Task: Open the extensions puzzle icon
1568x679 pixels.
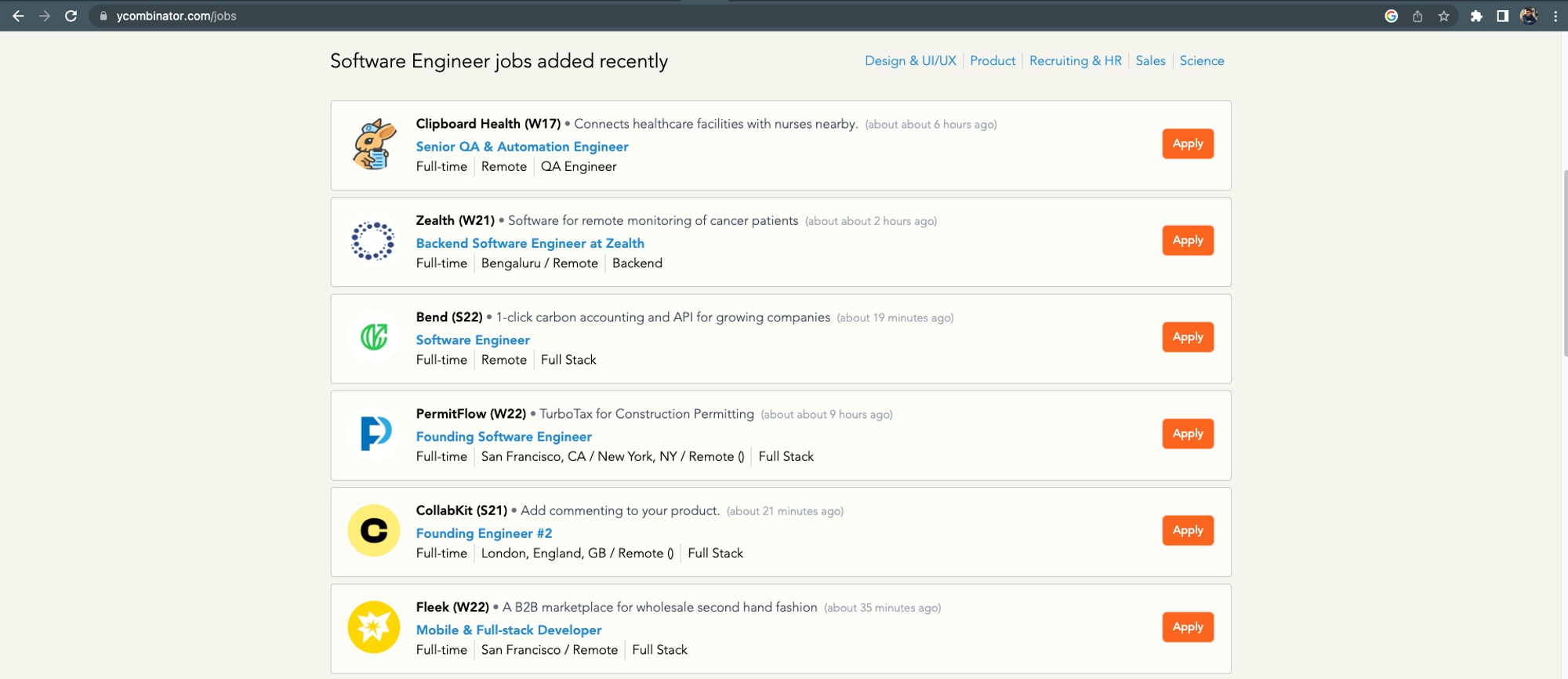Action: (1476, 16)
